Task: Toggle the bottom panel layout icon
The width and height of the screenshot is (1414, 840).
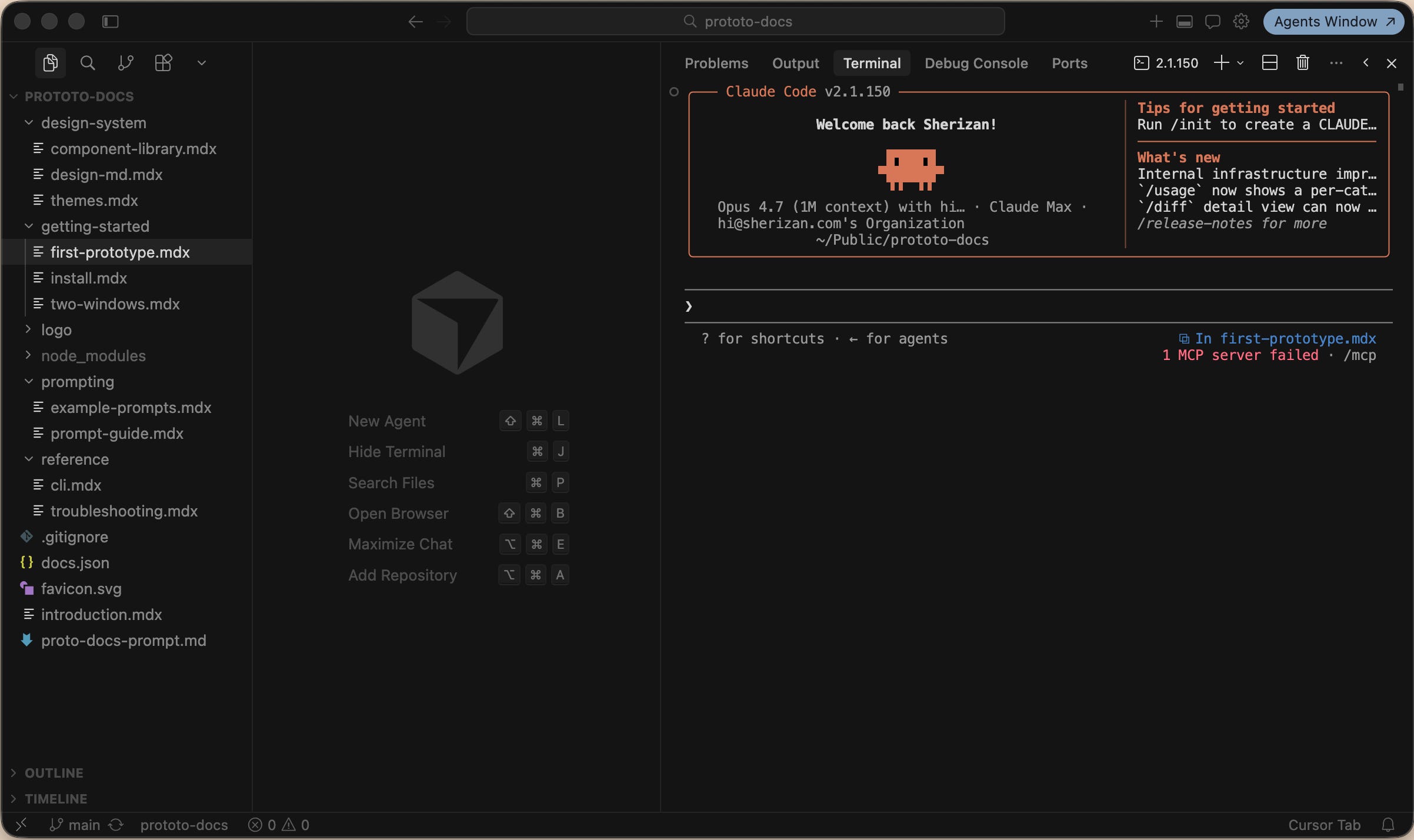Action: pos(1184,22)
